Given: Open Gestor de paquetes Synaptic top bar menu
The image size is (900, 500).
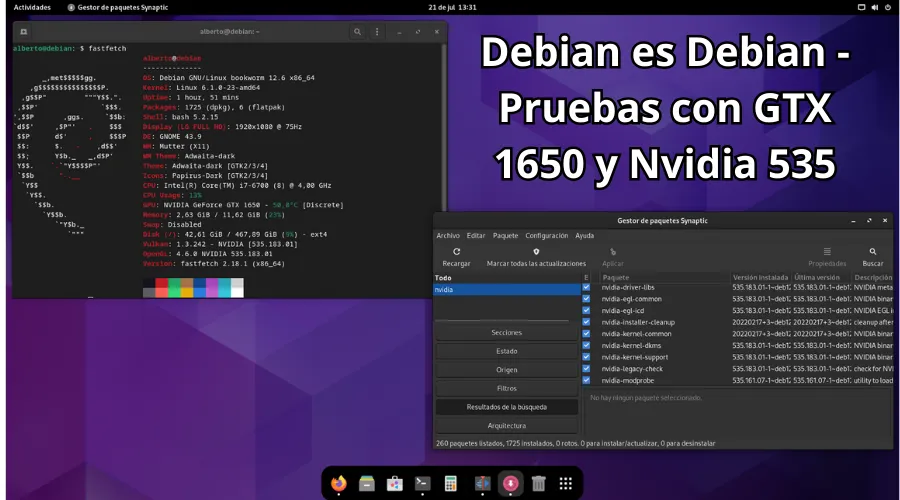Looking at the screenshot, I should [118, 7].
